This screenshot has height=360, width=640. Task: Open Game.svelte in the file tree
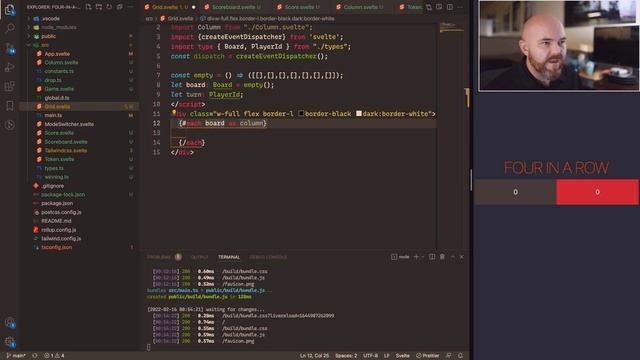(x=59, y=89)
